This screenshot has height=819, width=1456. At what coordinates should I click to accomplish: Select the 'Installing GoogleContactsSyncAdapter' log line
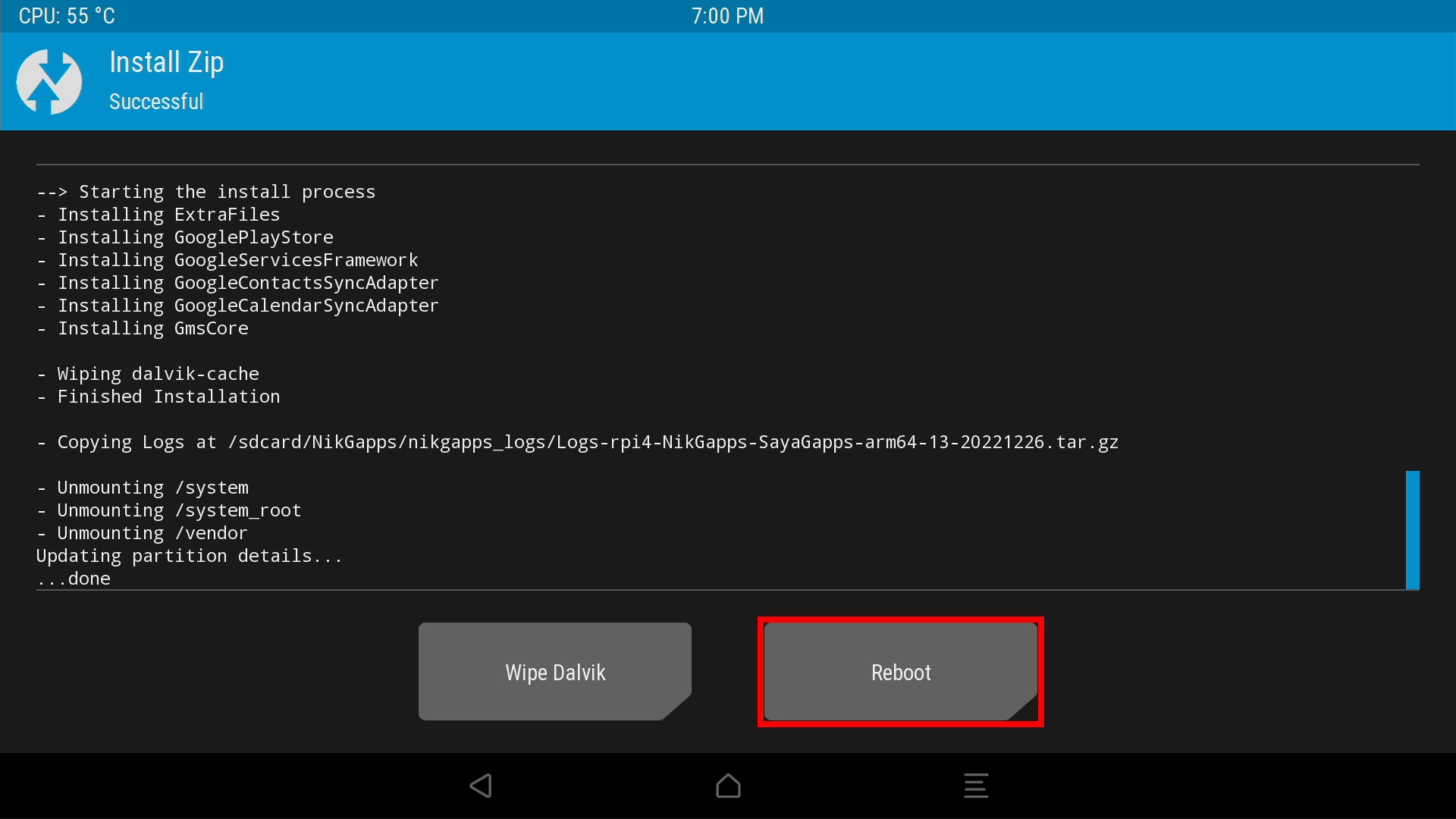237,283
